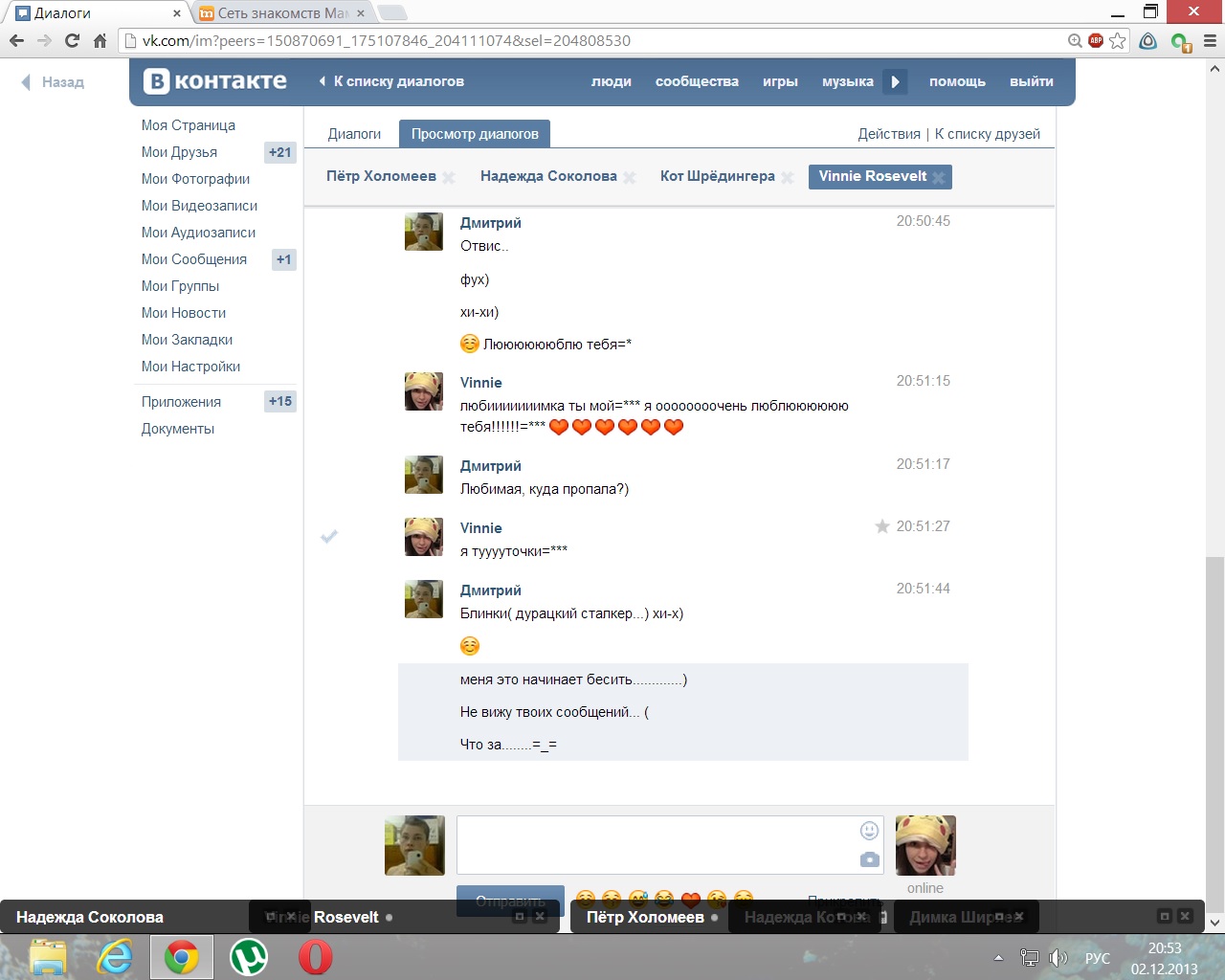
Task: Open the Chrome menu button
Action: point(1210,41)
